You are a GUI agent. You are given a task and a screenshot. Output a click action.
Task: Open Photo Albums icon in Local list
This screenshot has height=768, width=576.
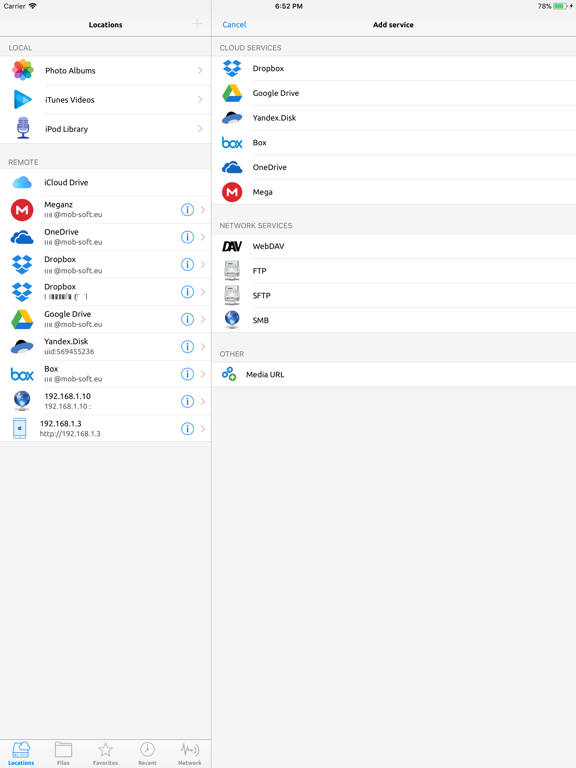point(23,70)
